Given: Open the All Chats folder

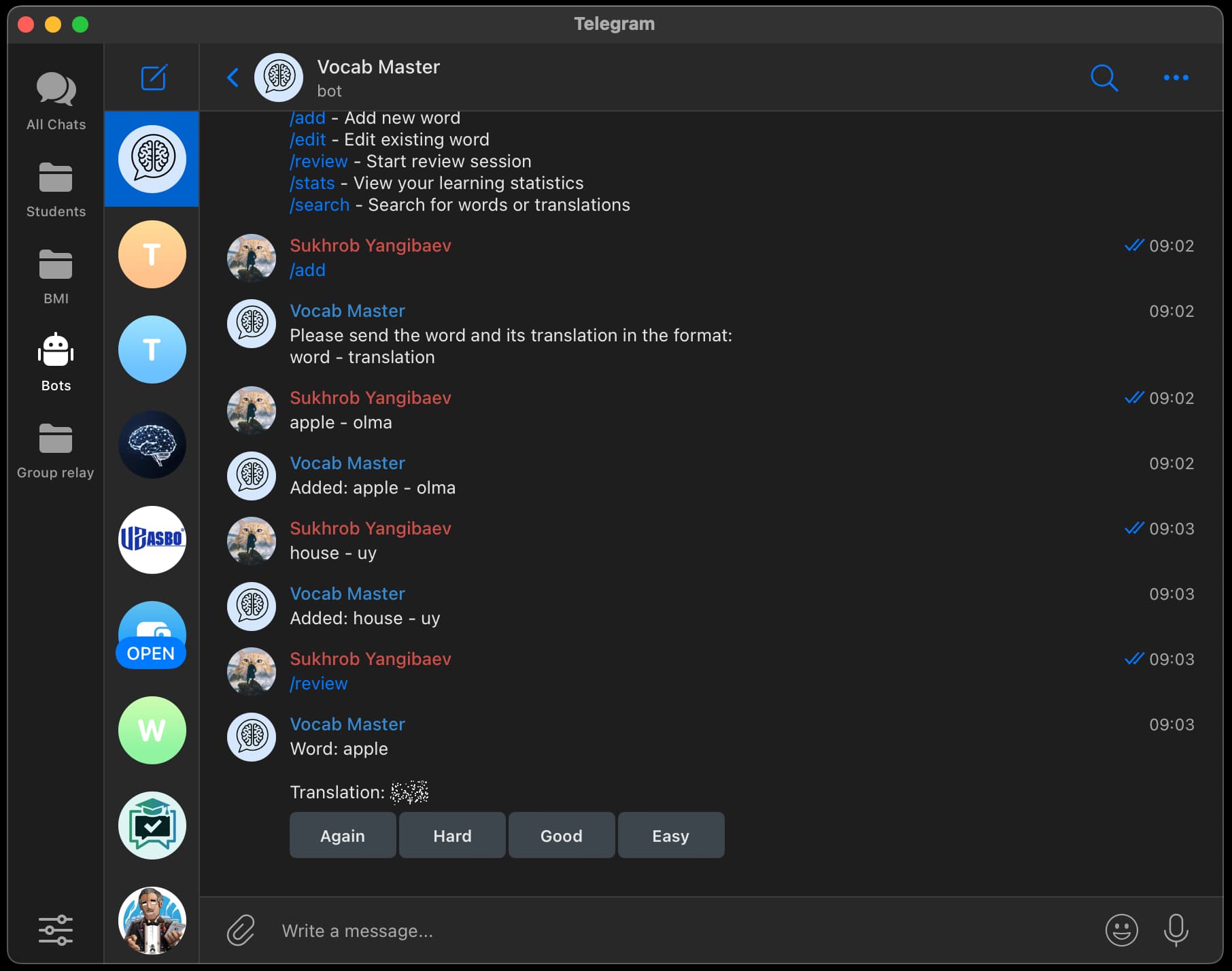Looking at the screenshot, I should (x=56, y=101).
